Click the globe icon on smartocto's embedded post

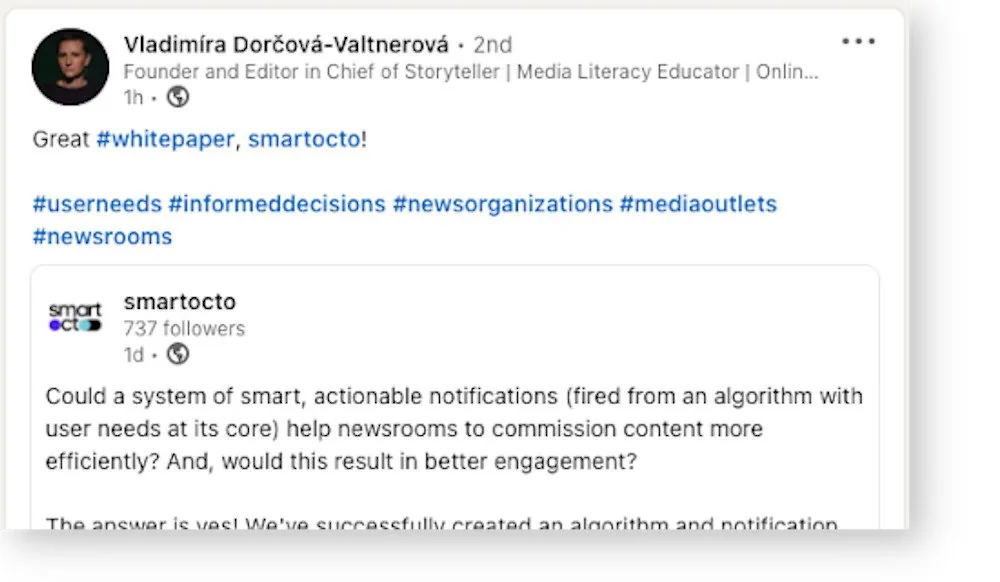point(179,354)
